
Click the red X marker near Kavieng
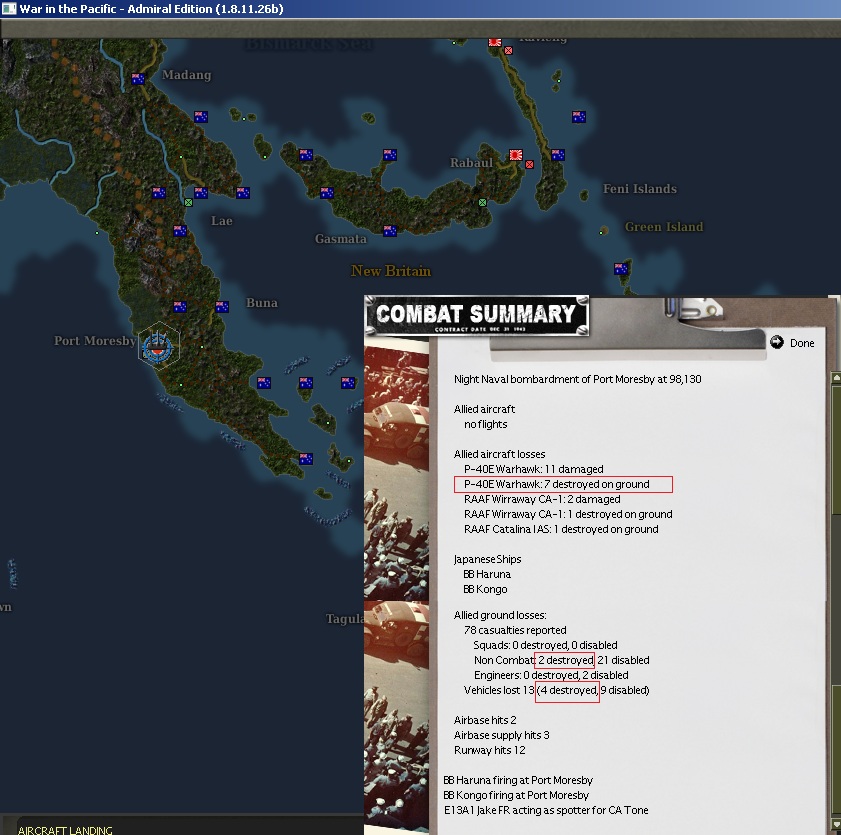tap(508, 50)
